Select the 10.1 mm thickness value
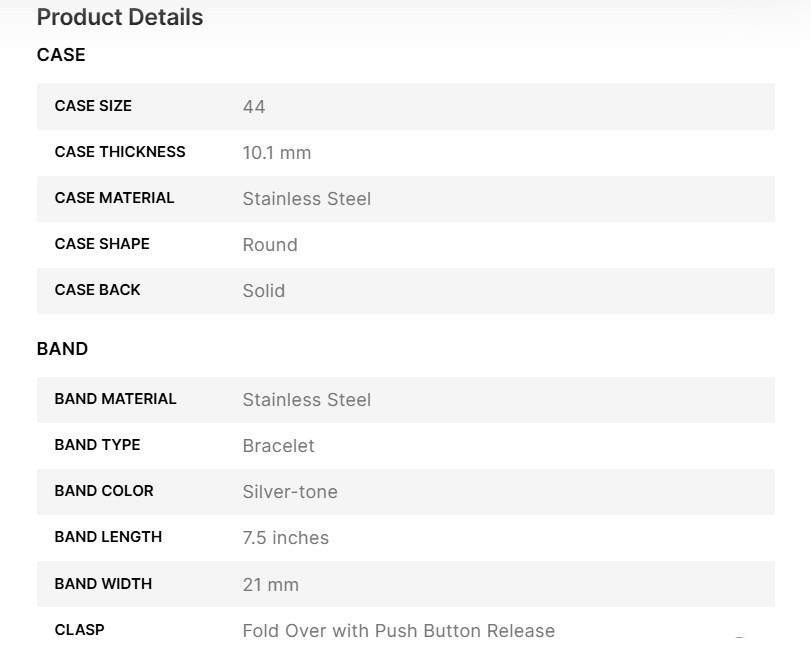The image size is (811, 664). 277,153
